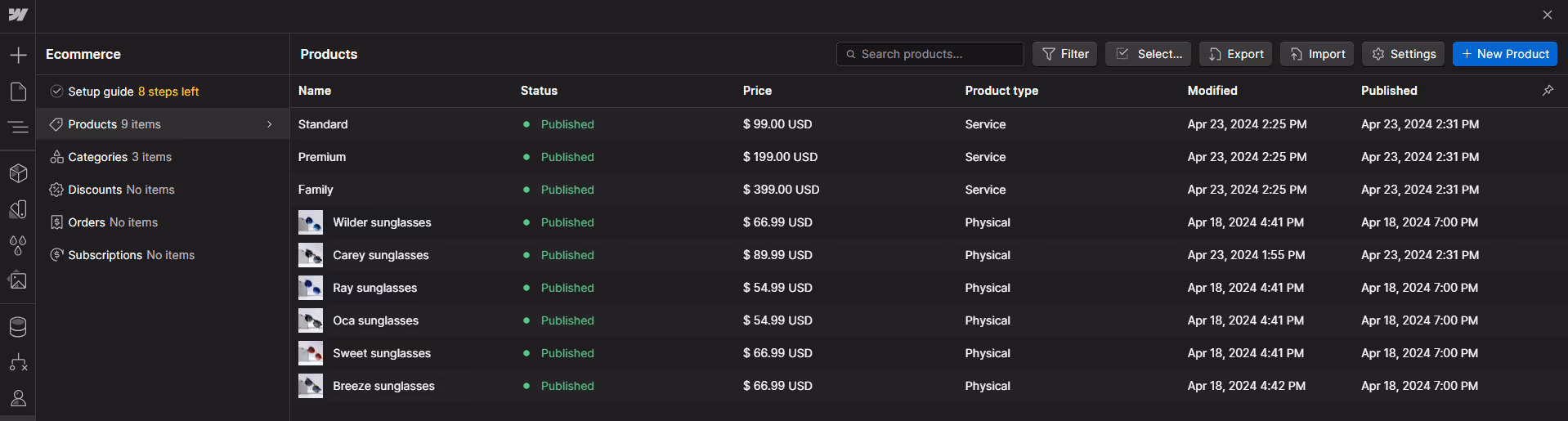Open the Filter dropdown

pyautogui.click(x=1064, y=54)
